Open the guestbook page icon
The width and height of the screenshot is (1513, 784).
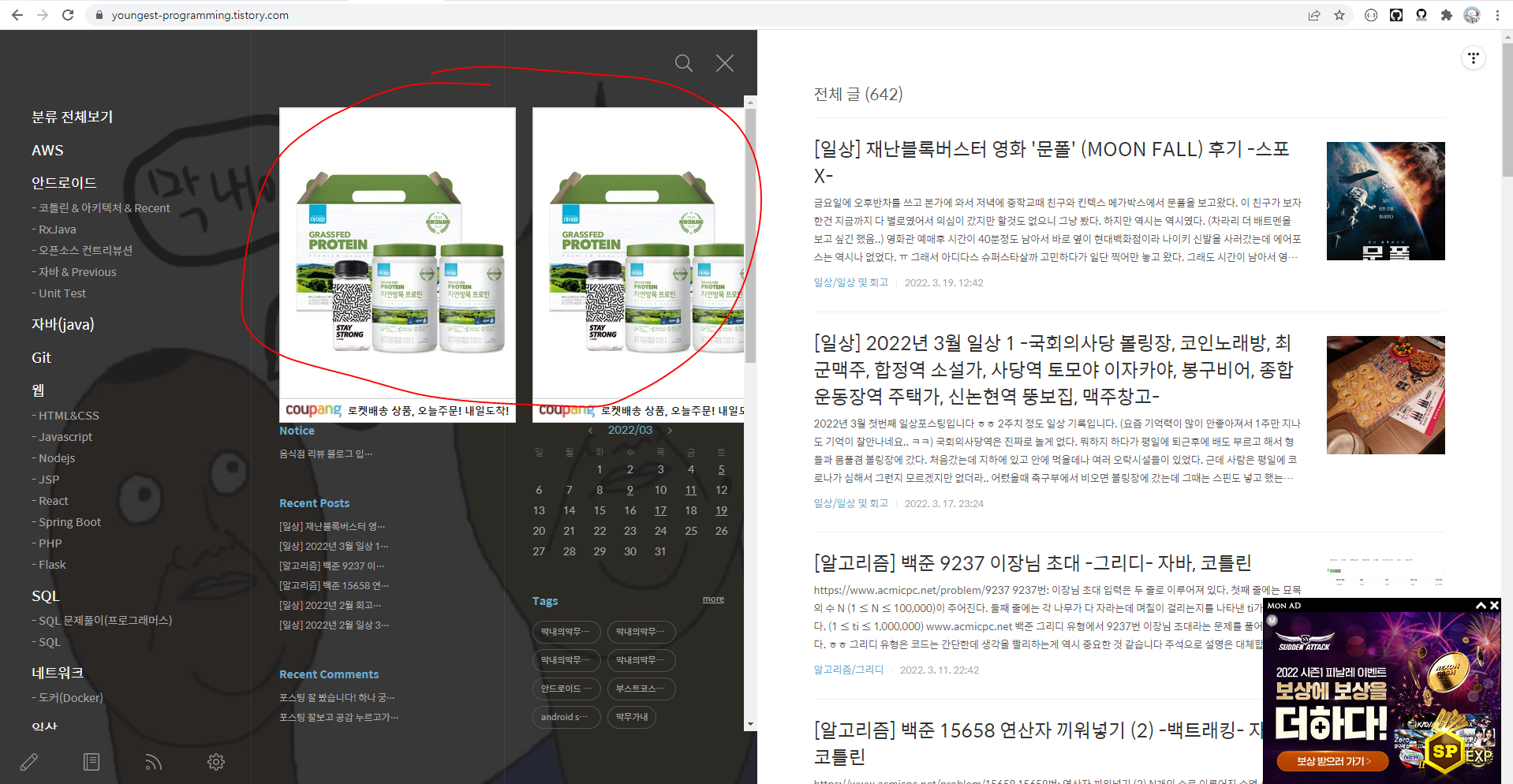[92, 762]
